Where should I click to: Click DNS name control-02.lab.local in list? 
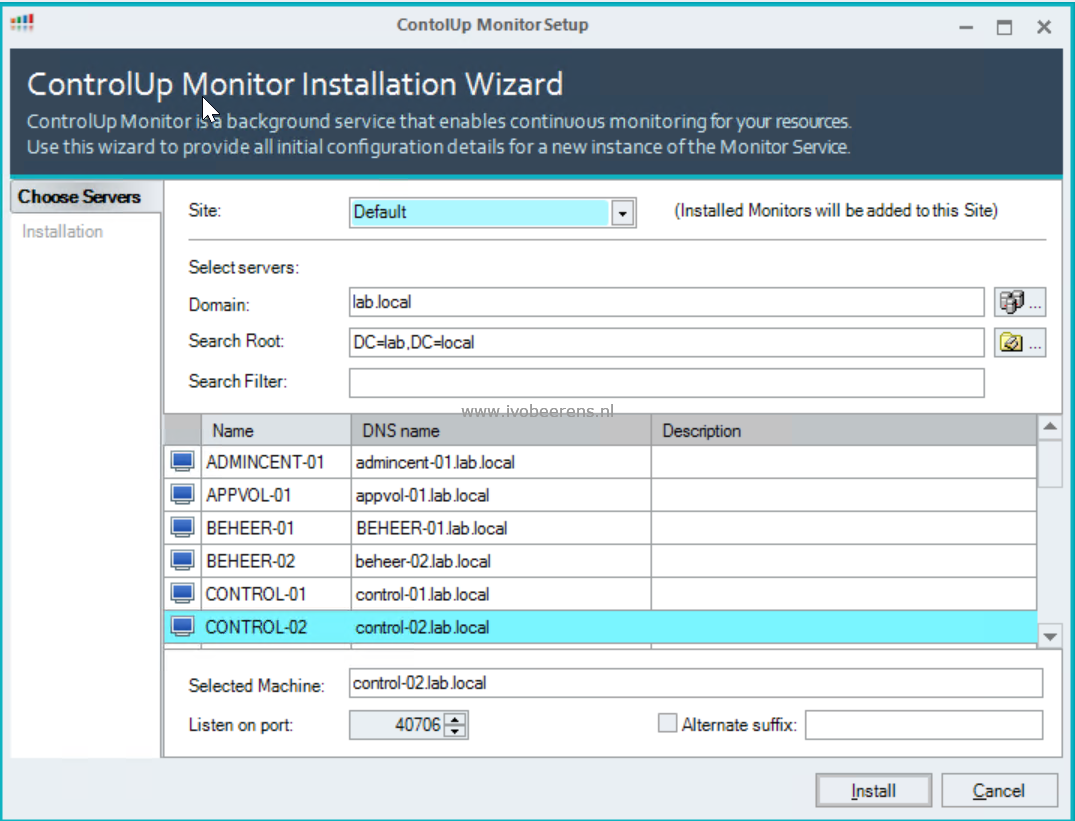(x=422, y=627)
